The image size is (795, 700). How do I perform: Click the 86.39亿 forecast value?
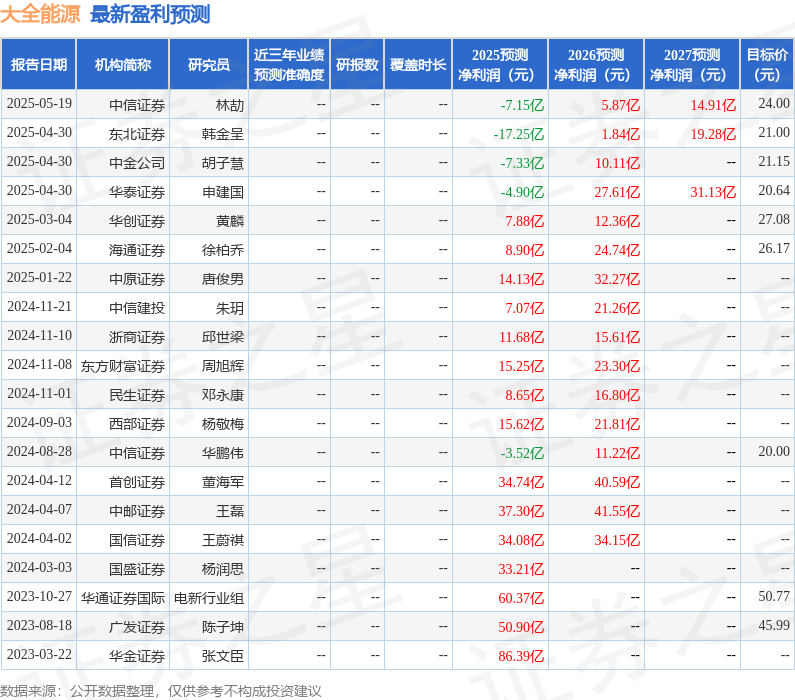pyautogui.click(x=521, y=656)
